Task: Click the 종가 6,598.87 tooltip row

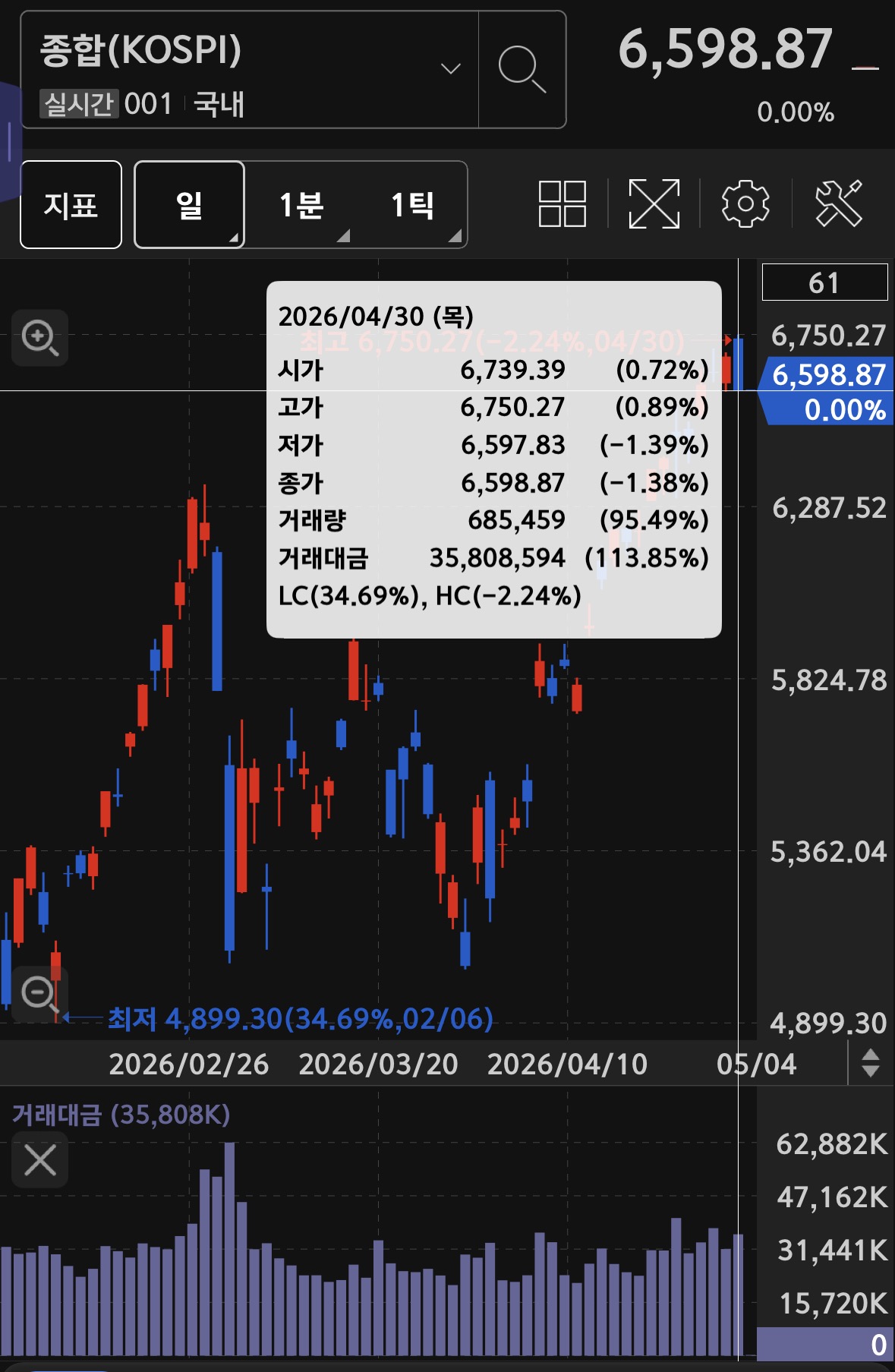Action: pos(493,483)
